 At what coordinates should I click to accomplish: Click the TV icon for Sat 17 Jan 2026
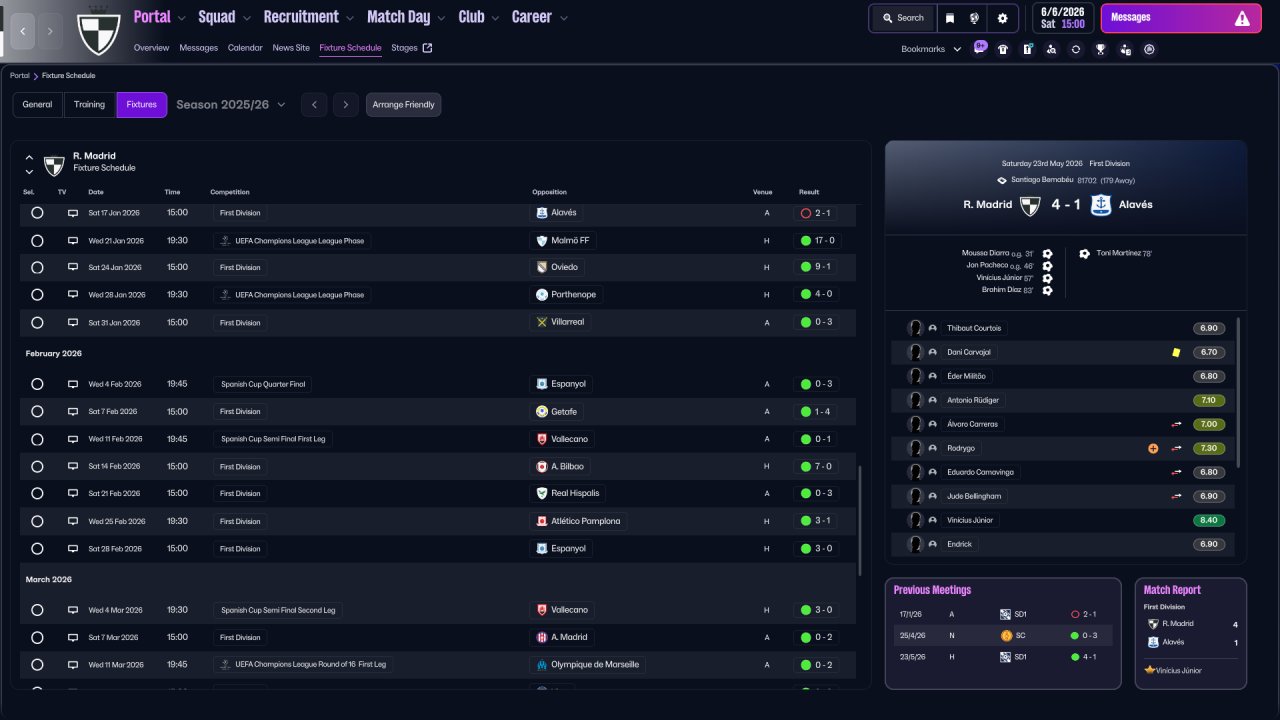click(72, 213)
